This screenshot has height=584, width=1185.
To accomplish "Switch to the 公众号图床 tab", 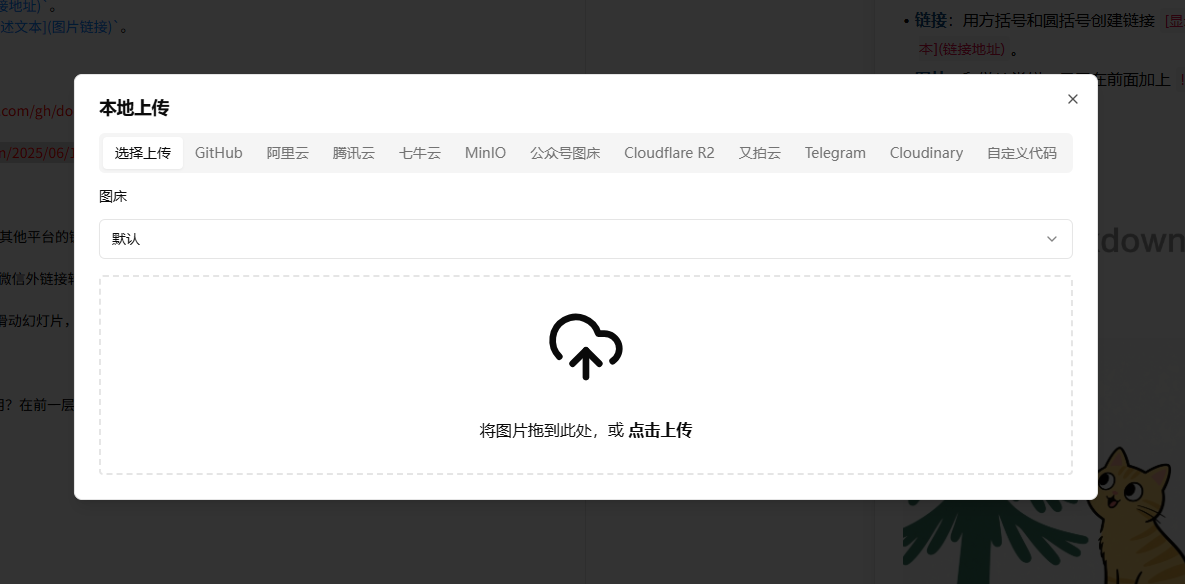I will pos(565,153).
